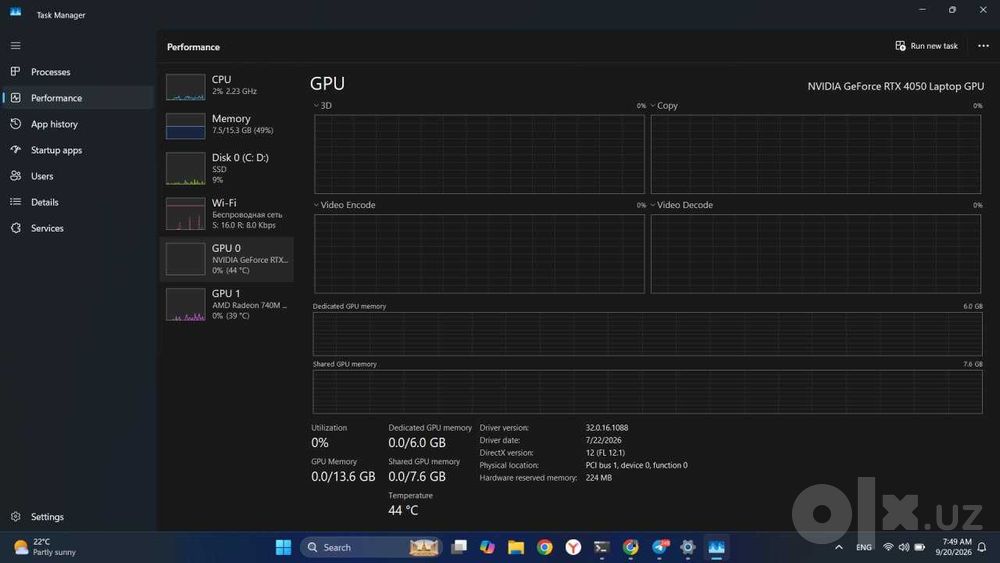Image resolution: width=1000 pixels, height=563 pixels.
Task: Click the NVIDIA GeForce RTX 4050 Laptop GPU title
Action: [895, 86]
